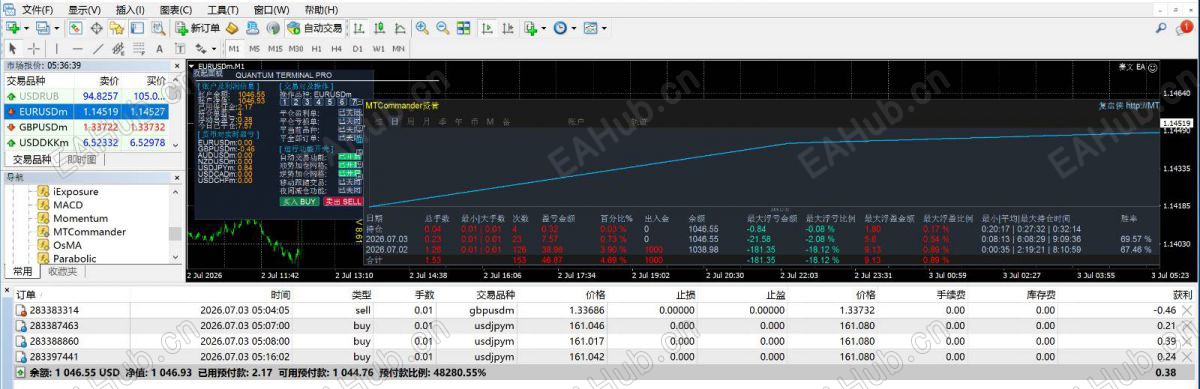Open the 图表(C) menu

(x=176, y=9)
